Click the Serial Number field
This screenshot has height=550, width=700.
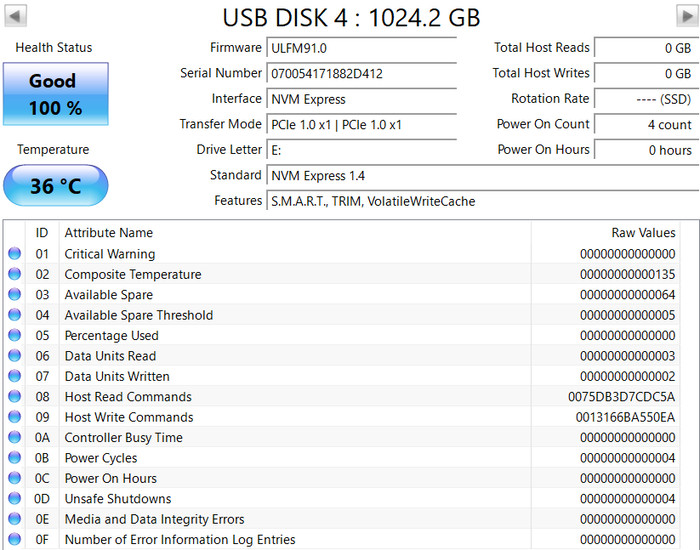point(362,73)
